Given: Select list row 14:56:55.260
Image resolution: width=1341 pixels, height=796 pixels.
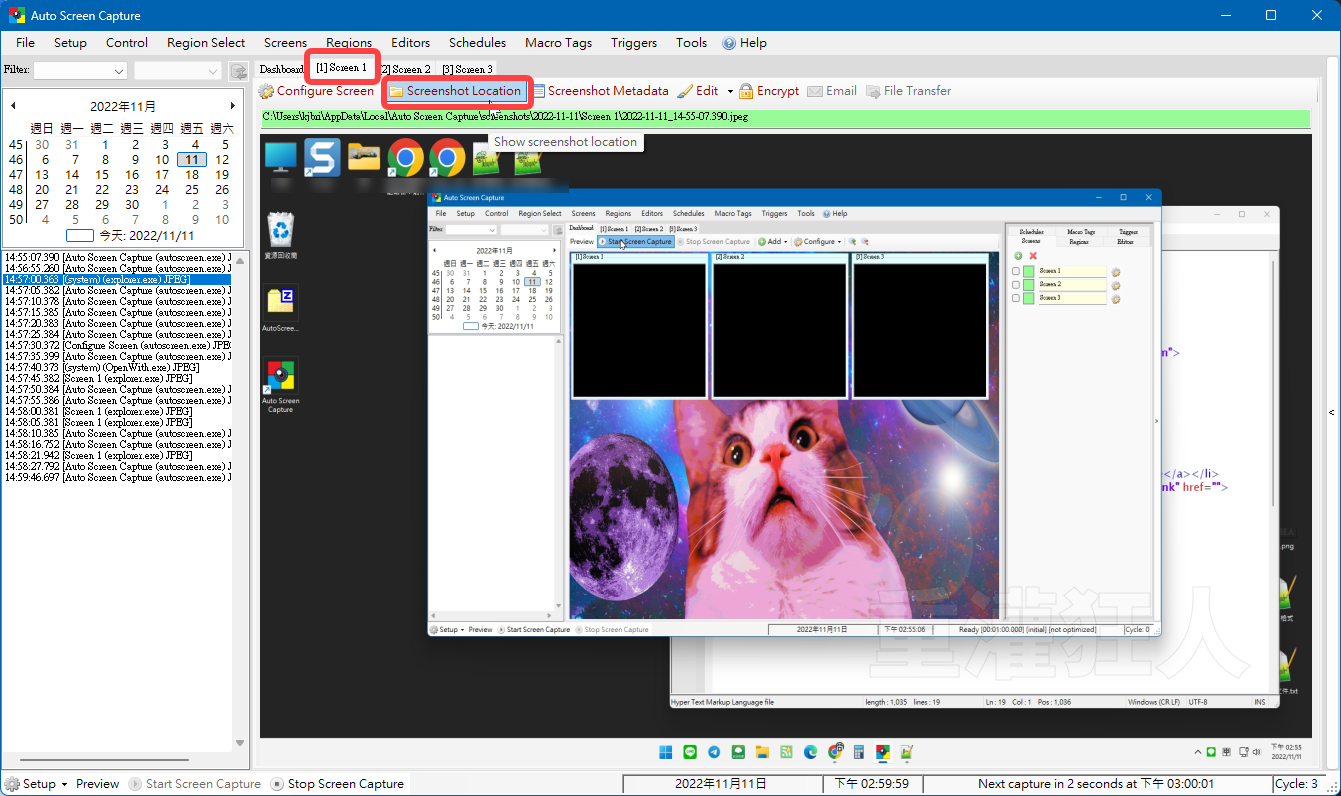Looking at the screenshot, I should pyautogui.click(x=116, y=268).
